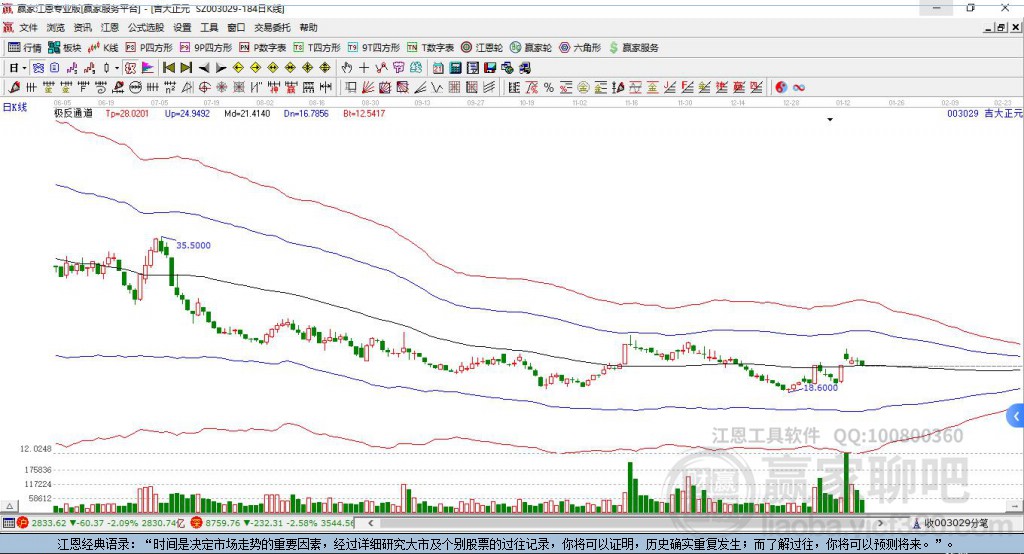Click the last yellow diamond four-way arrow icon

325,68
